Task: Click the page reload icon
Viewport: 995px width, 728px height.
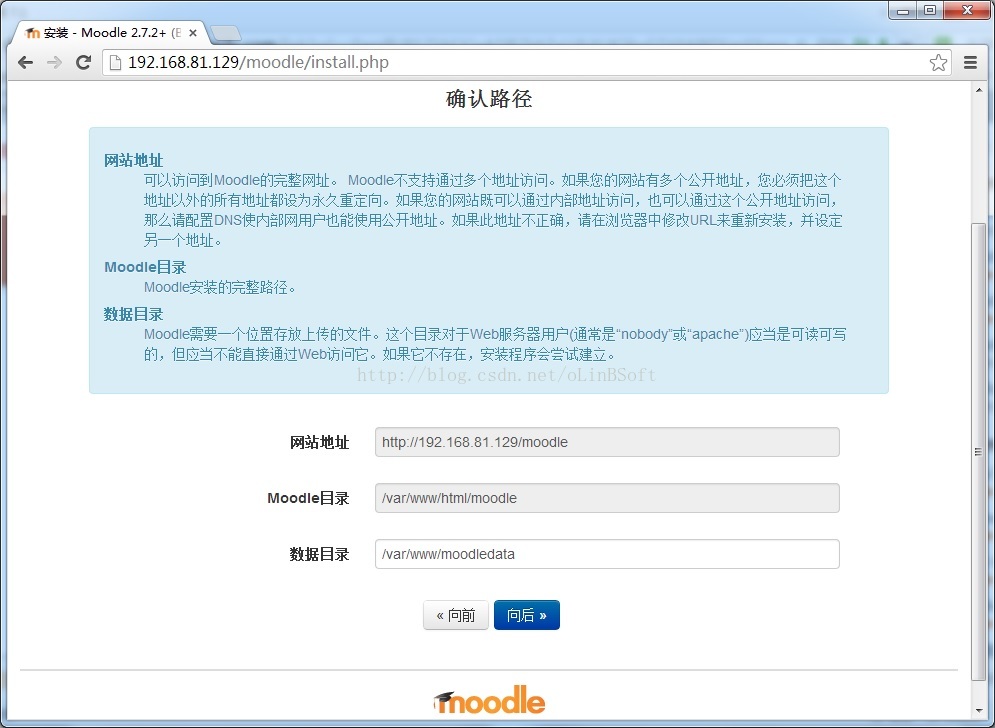Action: [x=84, y=62]
